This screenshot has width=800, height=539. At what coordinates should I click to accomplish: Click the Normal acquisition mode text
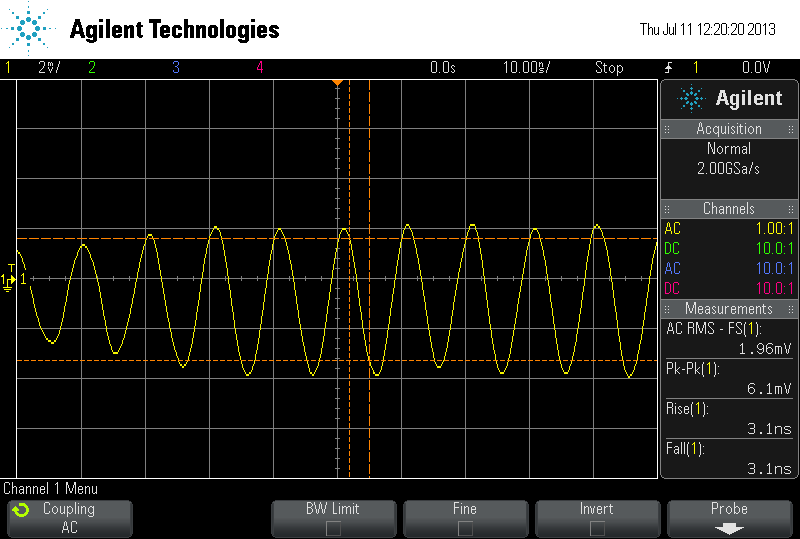click(x=729, y=149)
